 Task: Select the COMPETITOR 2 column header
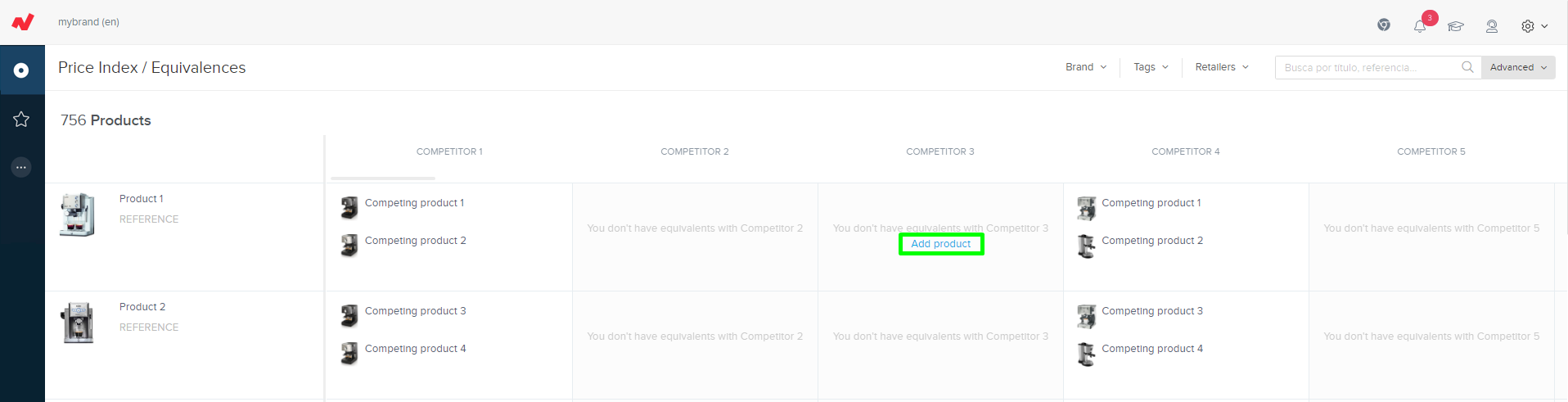tap(695, 151)
